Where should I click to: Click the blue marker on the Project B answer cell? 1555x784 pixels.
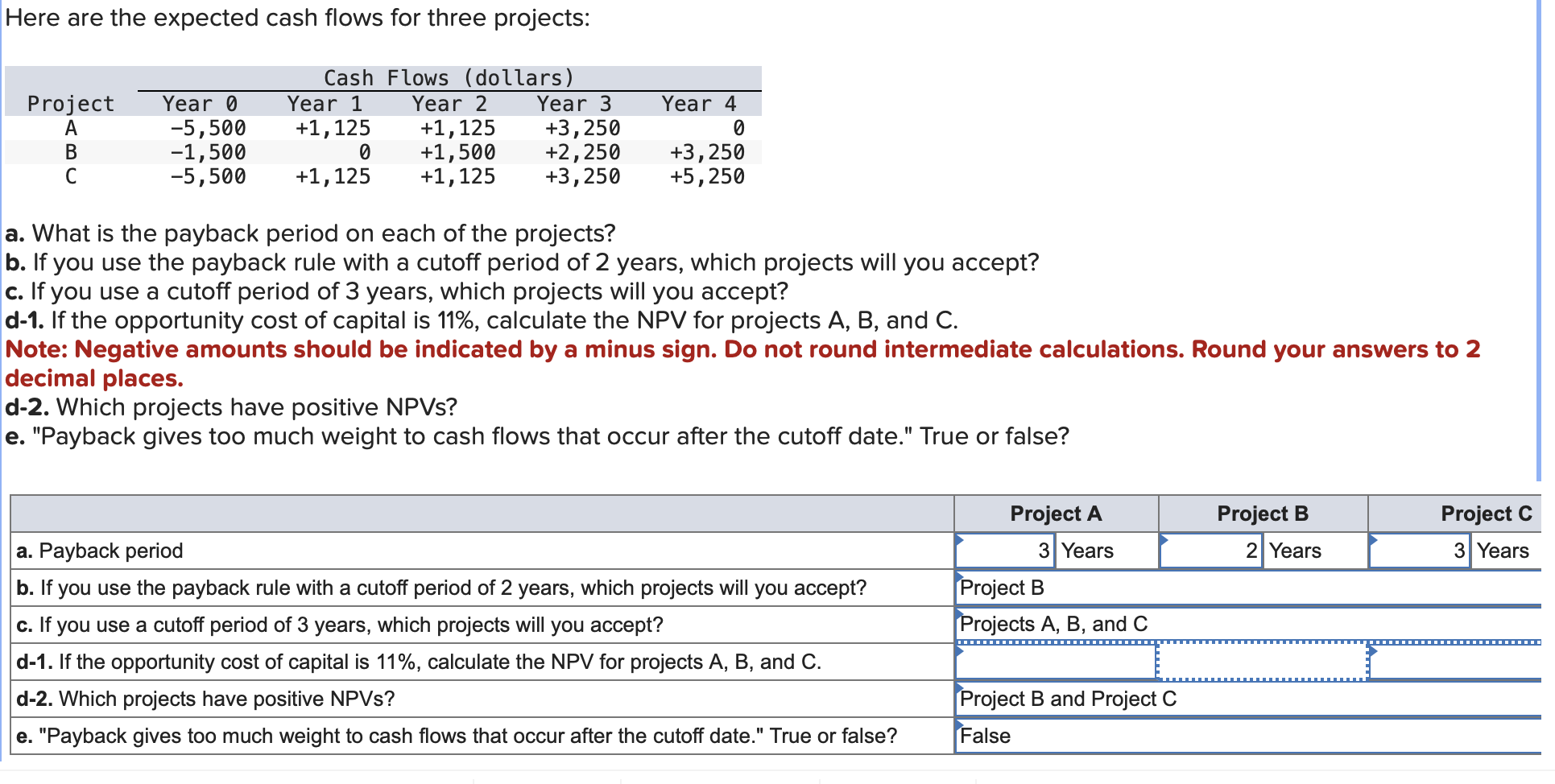[958, 575]
